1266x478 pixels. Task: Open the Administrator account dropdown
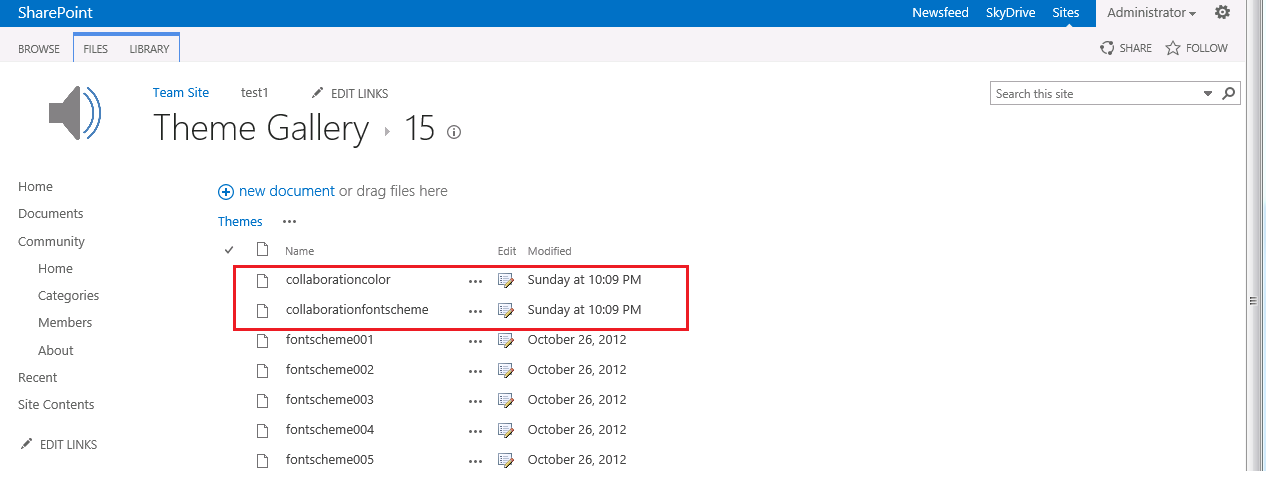point(1151,13)
